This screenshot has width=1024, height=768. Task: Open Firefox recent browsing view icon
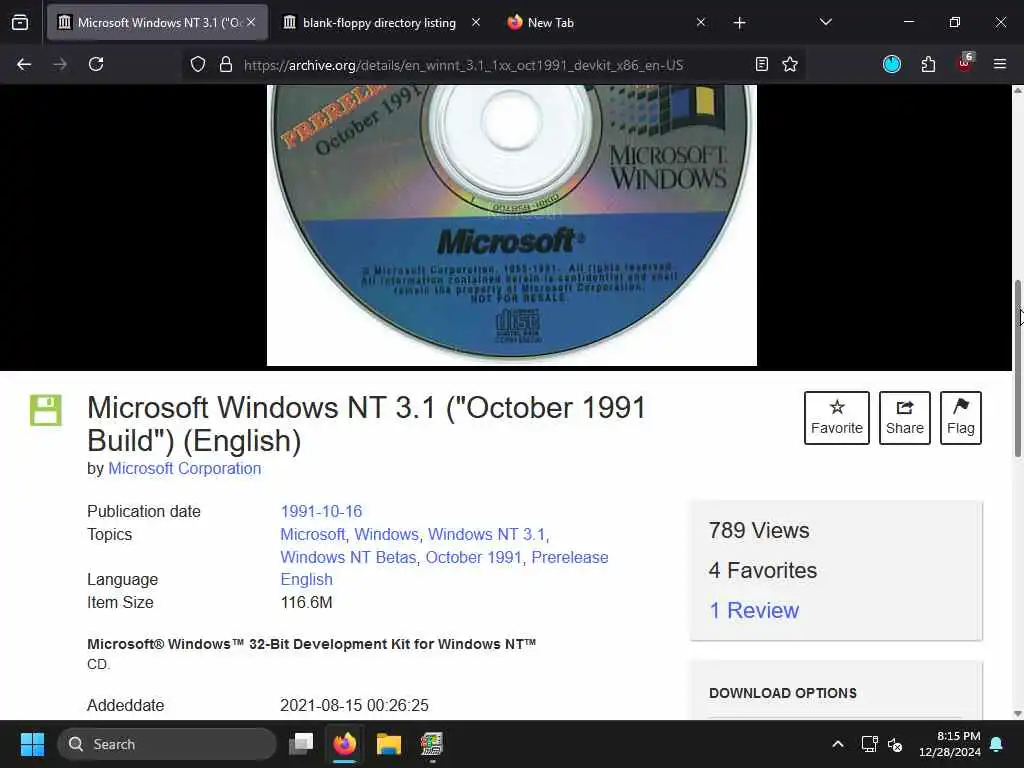pyautogui.click(x=20, y=23)
